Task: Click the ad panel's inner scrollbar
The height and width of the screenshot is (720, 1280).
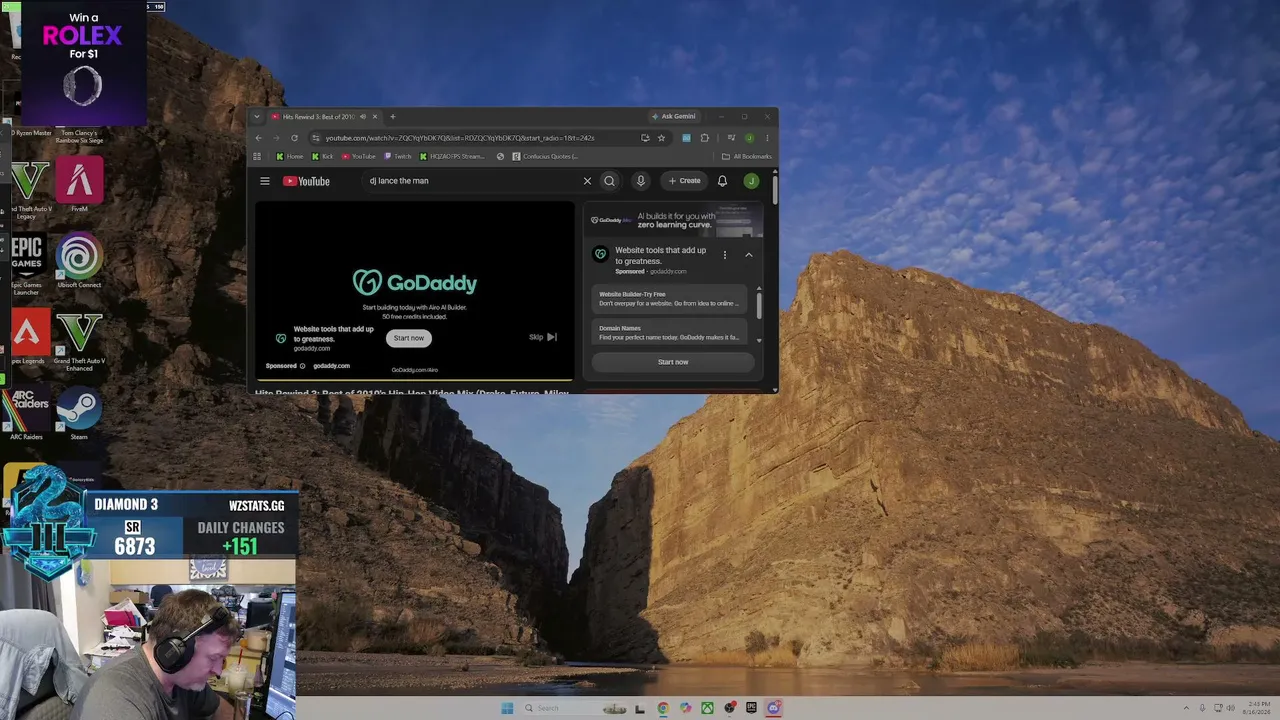Action: [759, 304]
